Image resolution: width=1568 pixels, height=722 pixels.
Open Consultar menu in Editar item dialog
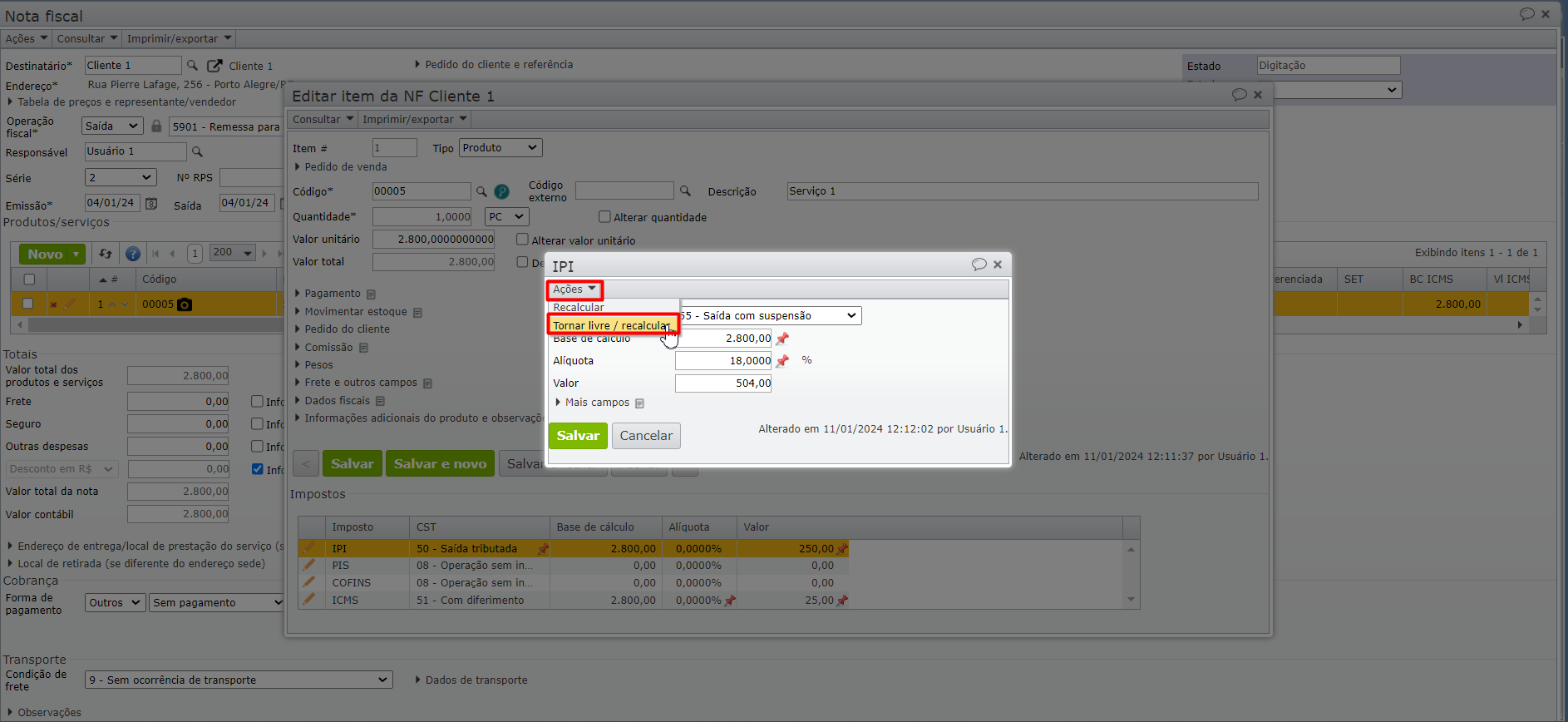pos(323,120)
